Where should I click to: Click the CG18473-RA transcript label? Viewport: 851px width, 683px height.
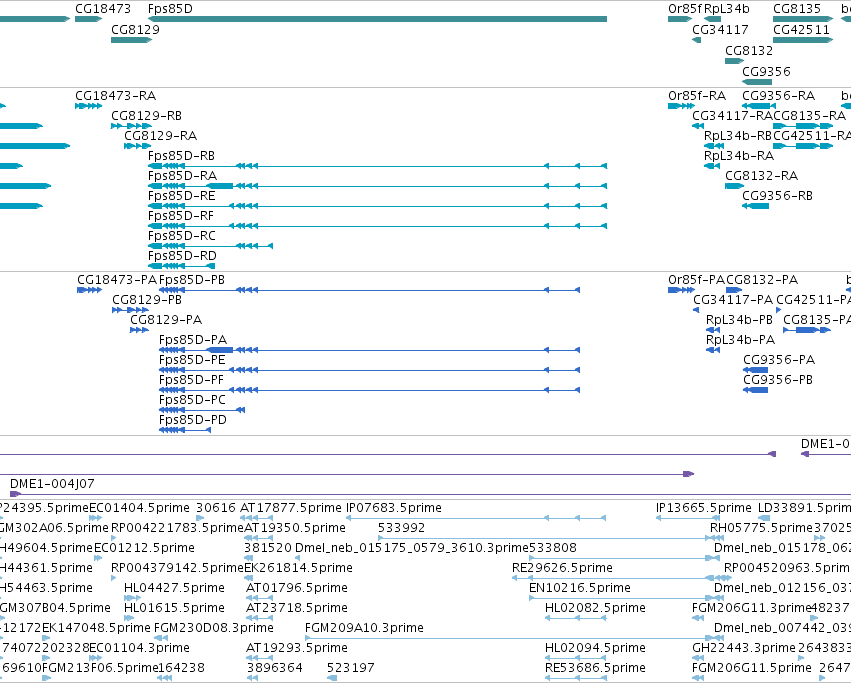click(x=116, y=96)
